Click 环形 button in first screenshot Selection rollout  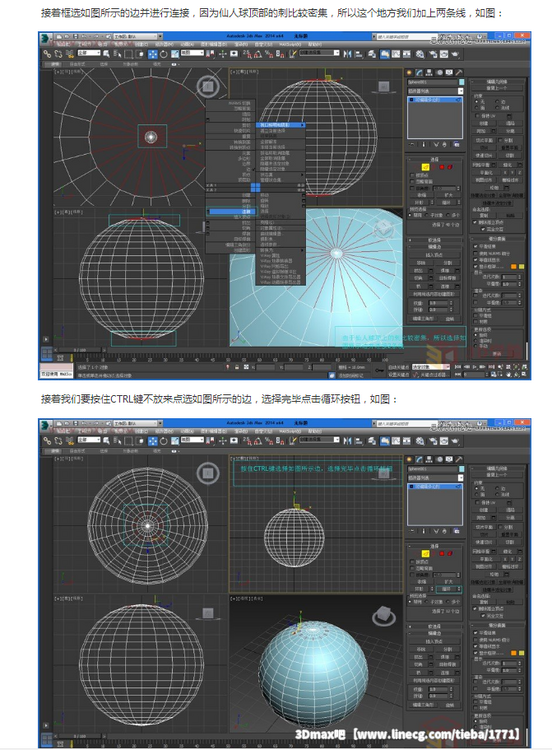click(x=421, y=202)
